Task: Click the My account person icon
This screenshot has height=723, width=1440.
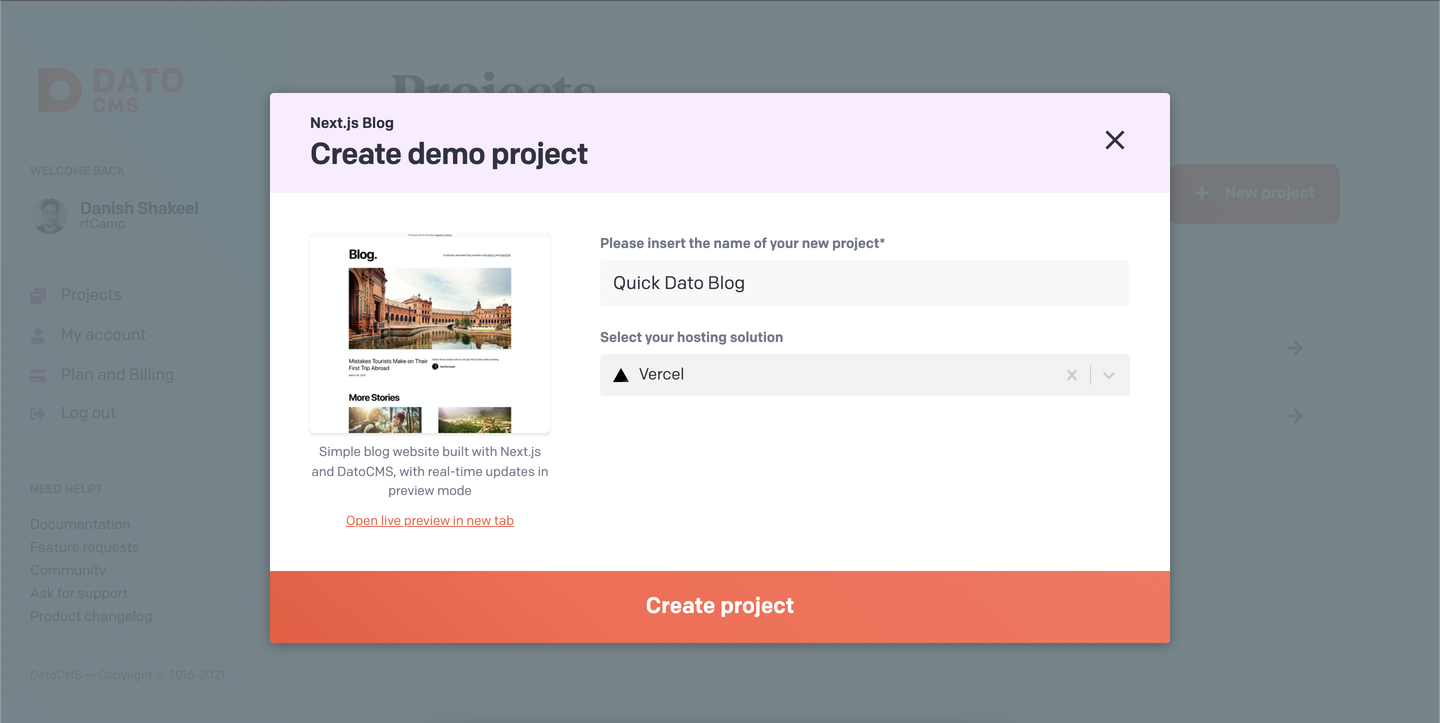Action: (38, 336)
